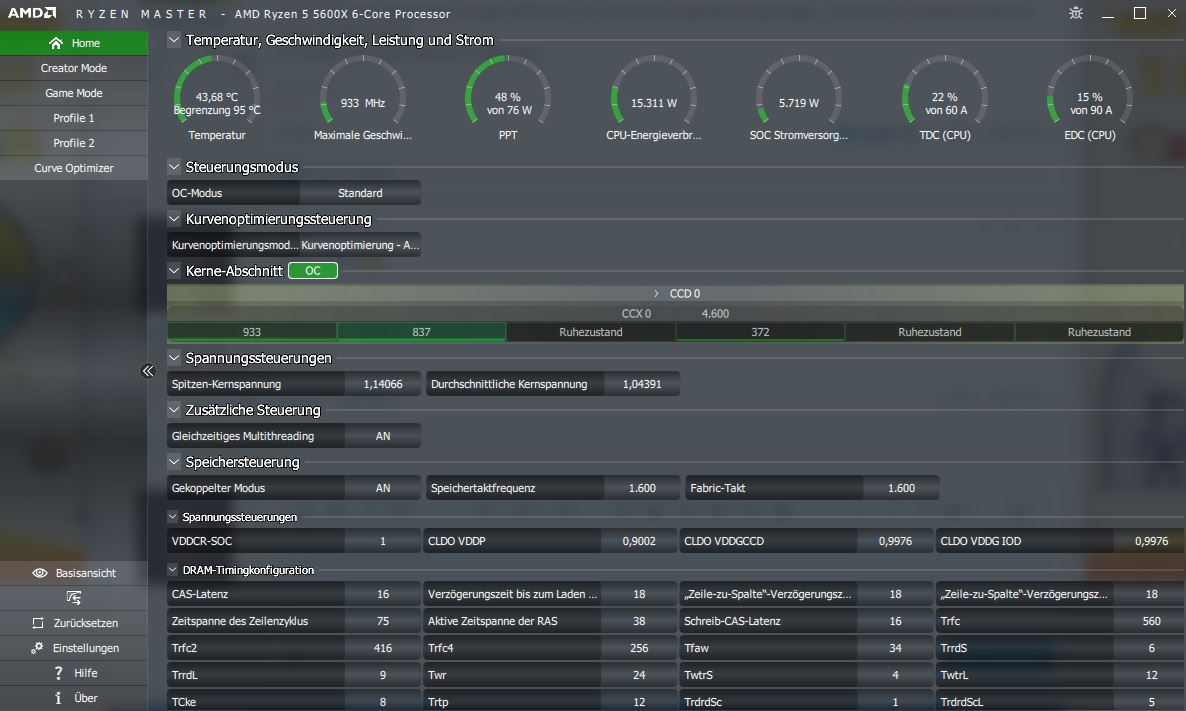The width and height of the screenshot is (1186, 711).
Task: Click Durchschnittliche Kernspannung value 1,04391
Action: [642, 383]
